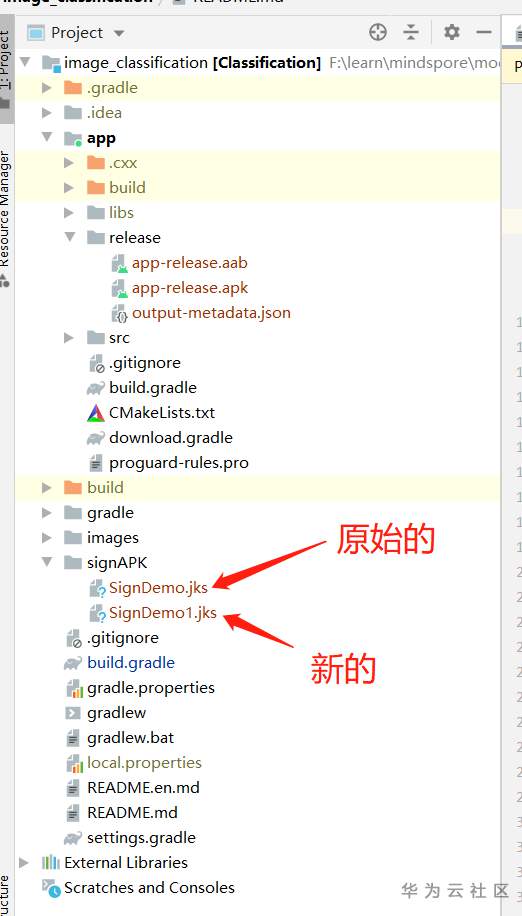Select CMakeLists.txt file
Screen dimensions: 522x916
point(162,413)
